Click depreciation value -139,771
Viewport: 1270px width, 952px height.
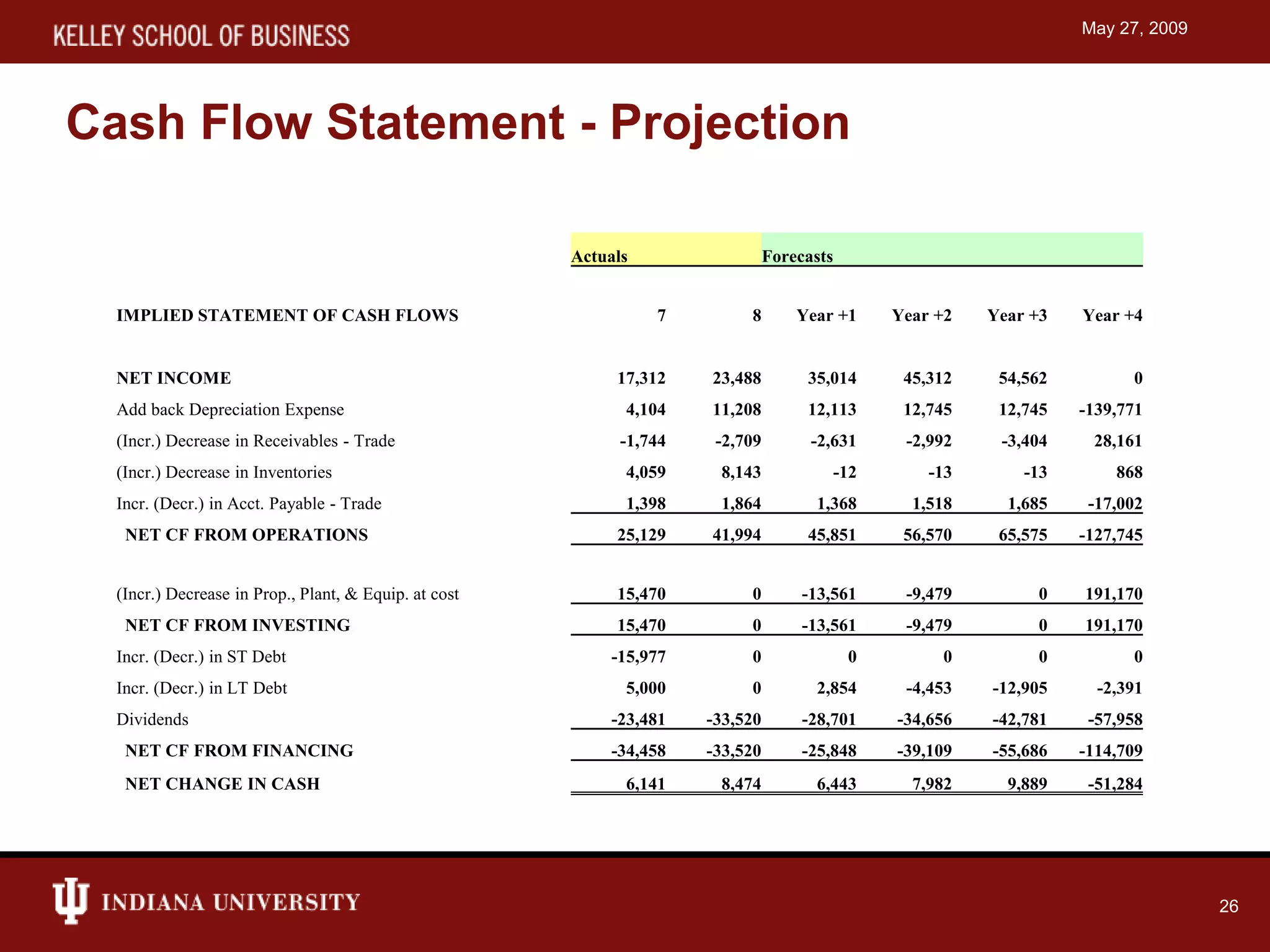[x=1111, y=410]
